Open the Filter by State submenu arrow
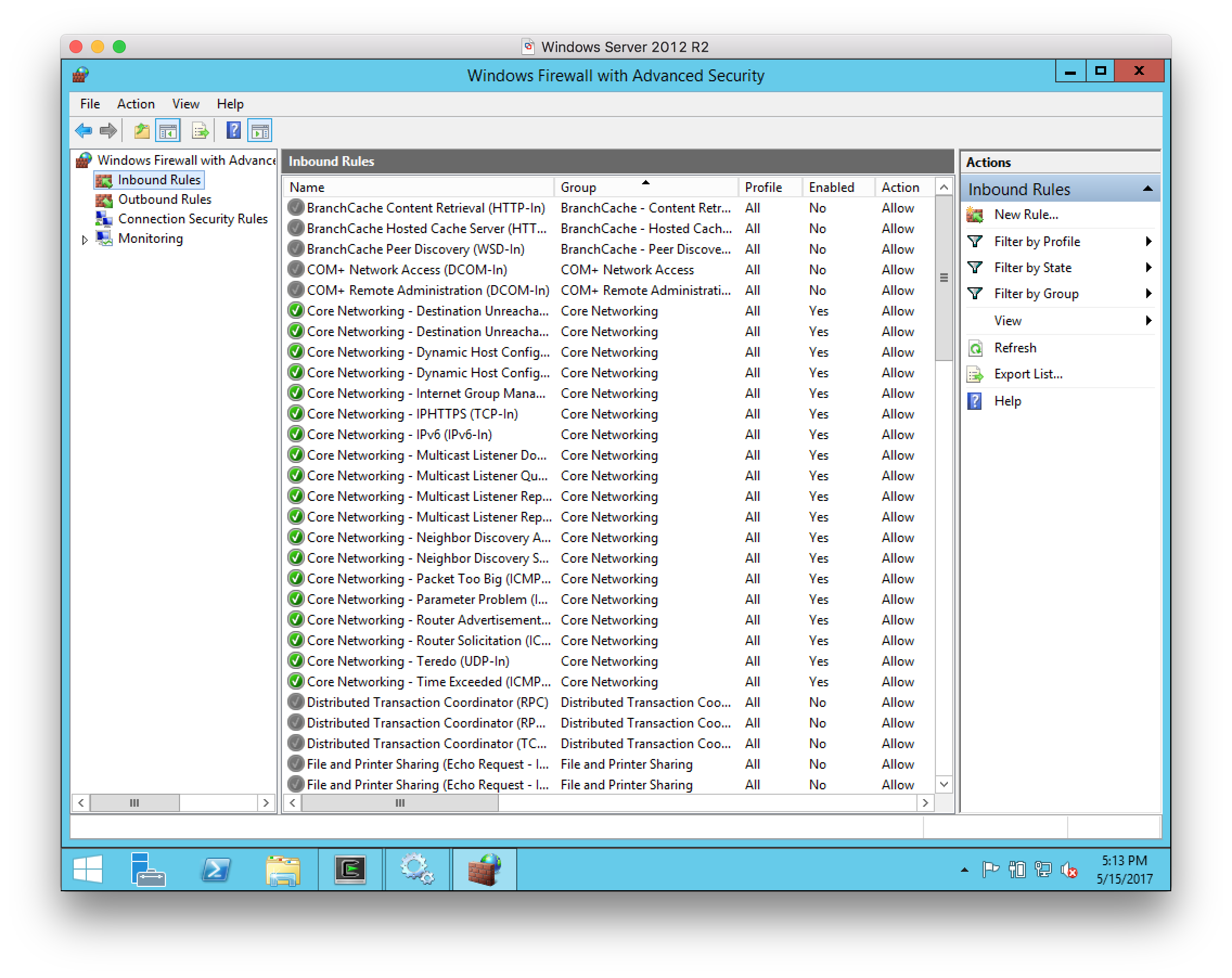This screenshot has height=978, width=1232. point(1148,268)
